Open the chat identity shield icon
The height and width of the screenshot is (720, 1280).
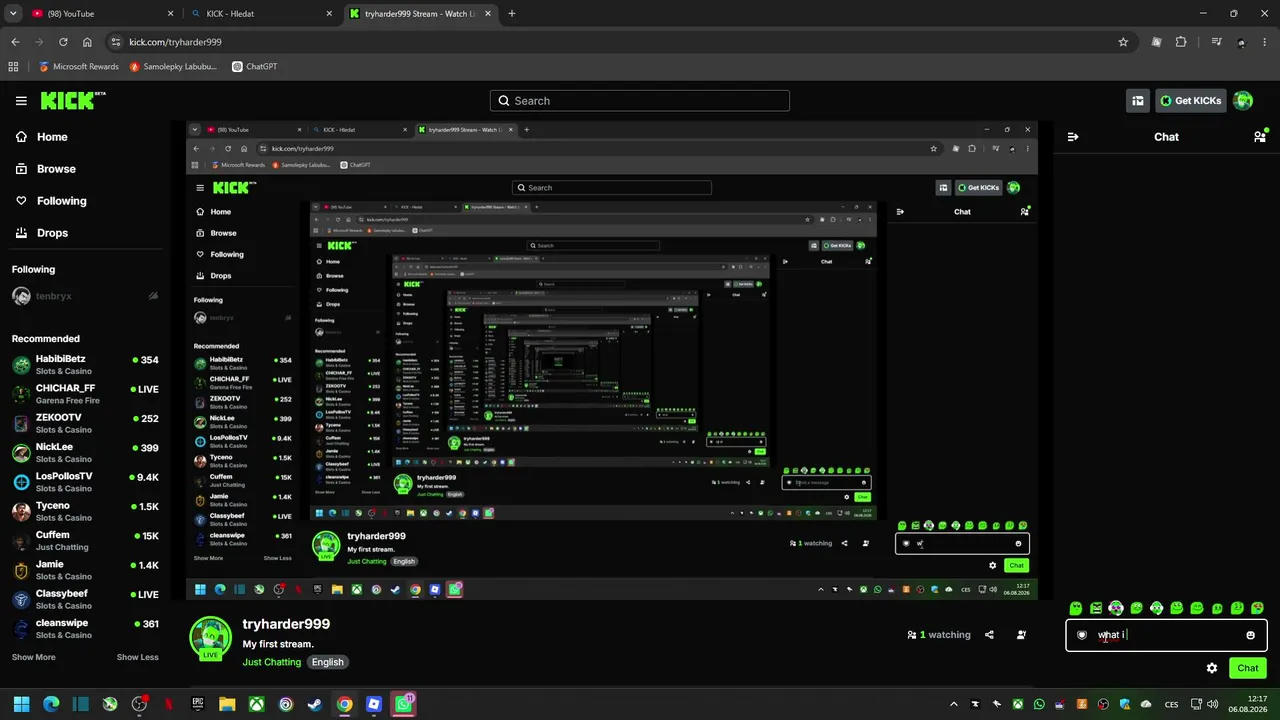pyautogui.click(x=1082, y=635)
